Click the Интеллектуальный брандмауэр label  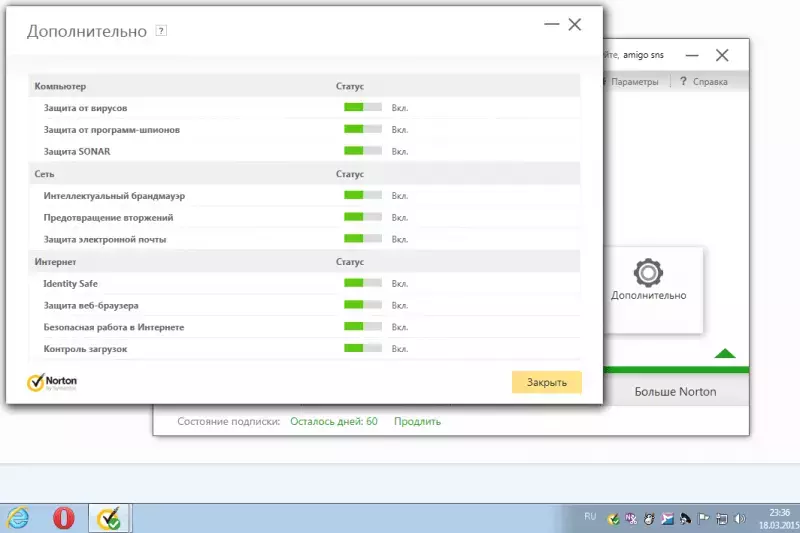pos(114,196)
